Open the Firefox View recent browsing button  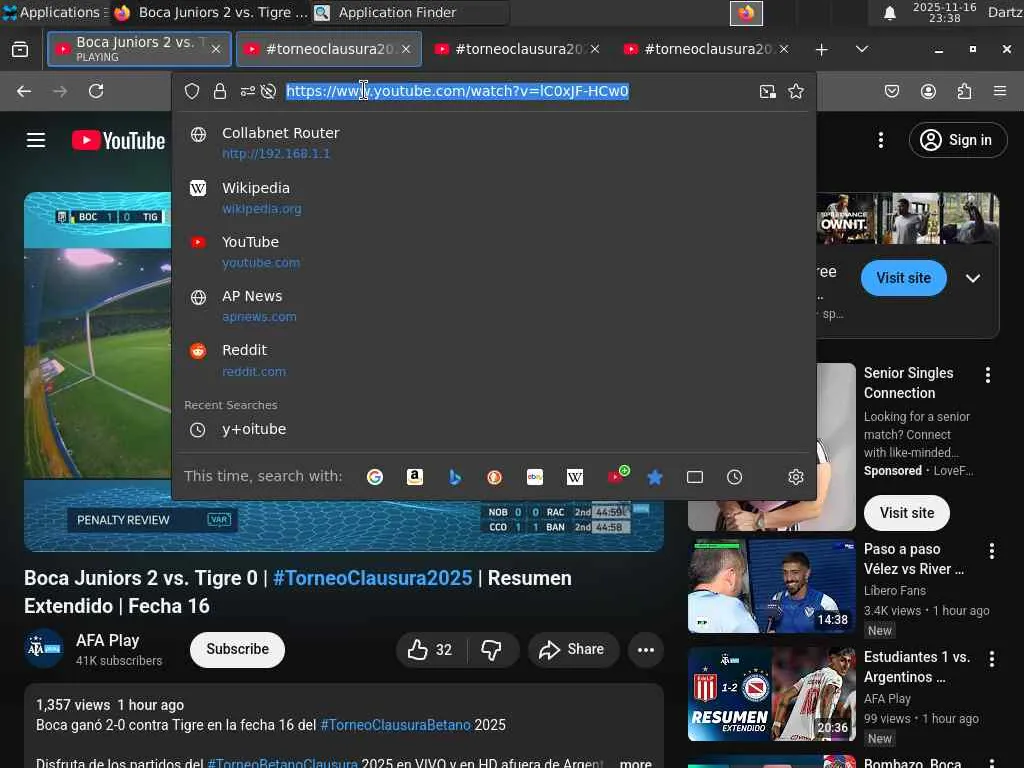pos(20,49)
